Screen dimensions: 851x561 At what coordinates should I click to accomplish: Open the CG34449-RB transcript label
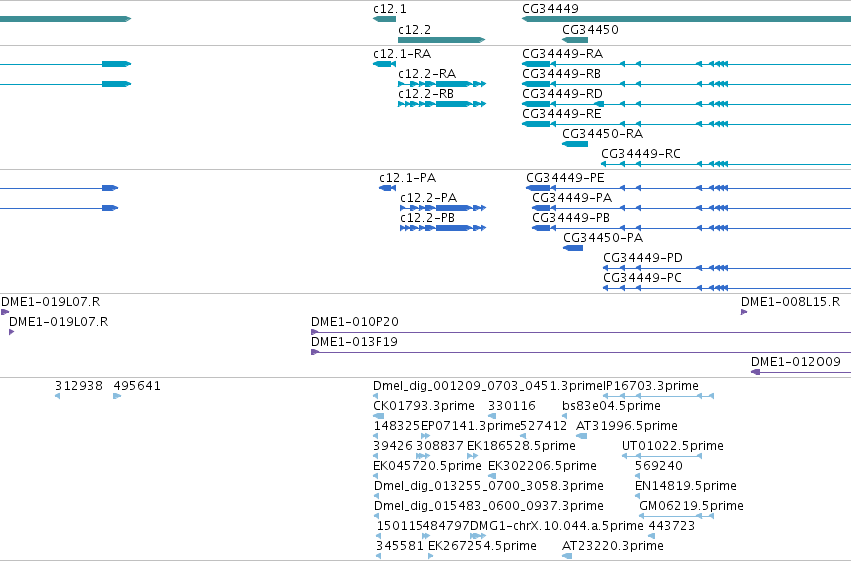561,74
